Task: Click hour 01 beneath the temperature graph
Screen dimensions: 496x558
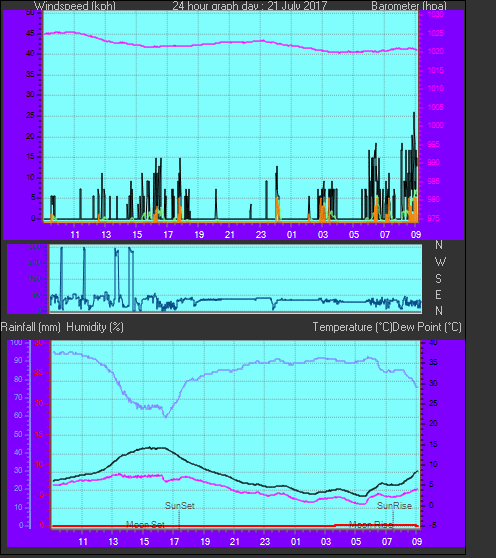Action: (296, 541)
